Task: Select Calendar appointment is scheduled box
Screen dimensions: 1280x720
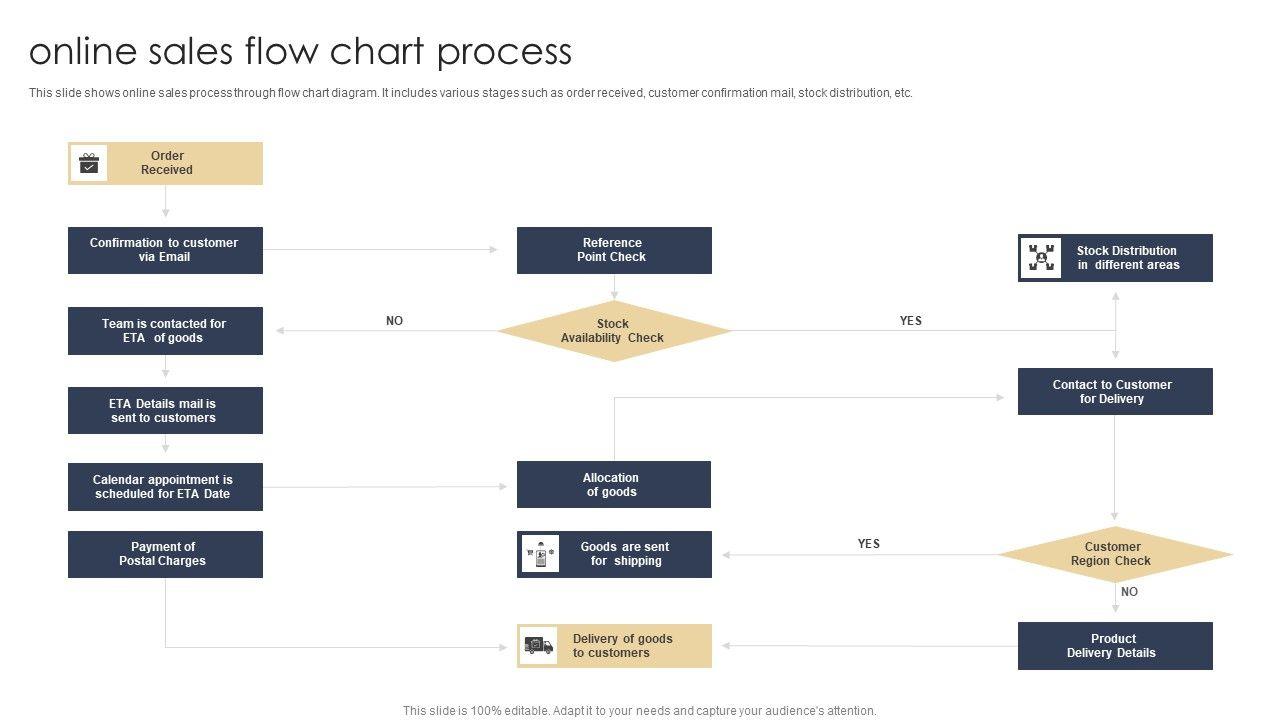Action: pos(165,487)
